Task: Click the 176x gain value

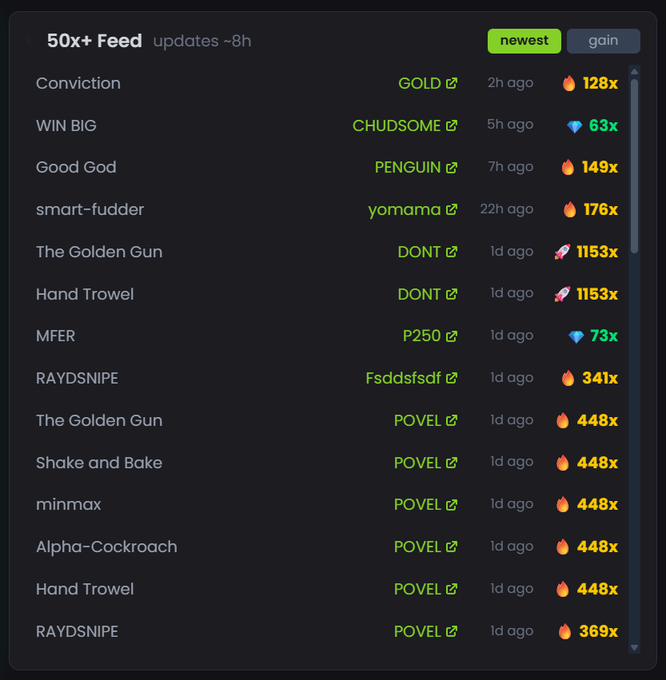Action: pyautogui.click(x=600, y=210)
